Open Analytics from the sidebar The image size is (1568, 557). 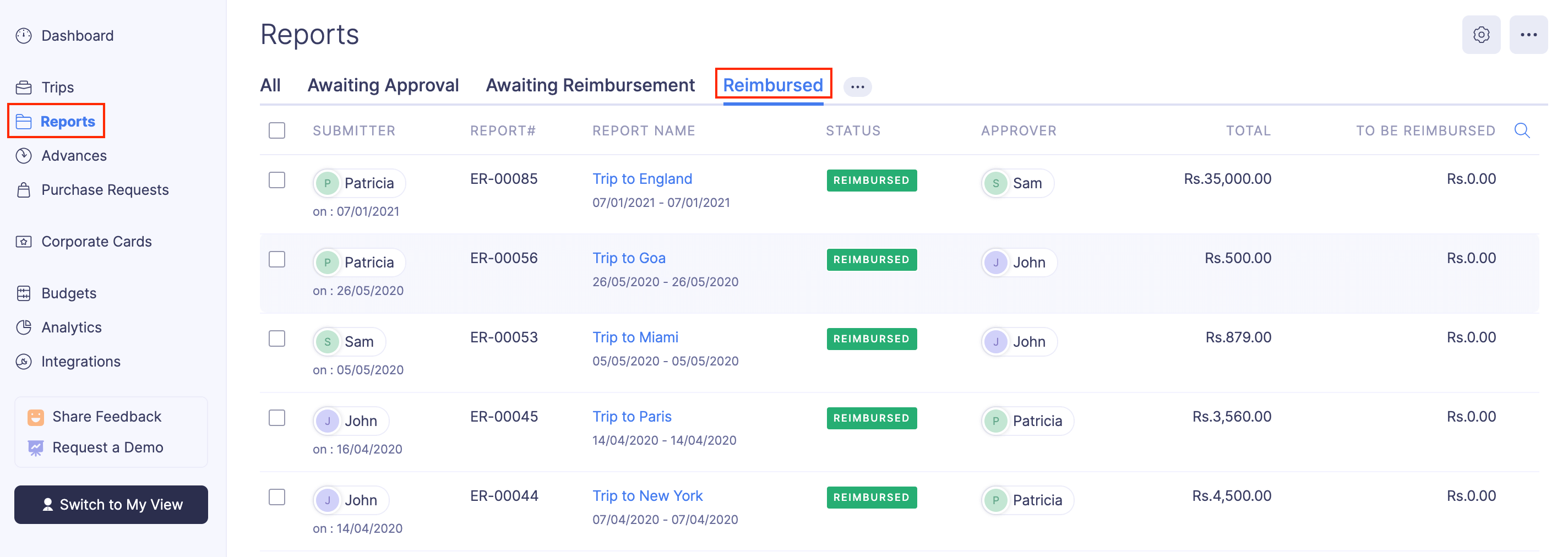click(x=71, y=327)
